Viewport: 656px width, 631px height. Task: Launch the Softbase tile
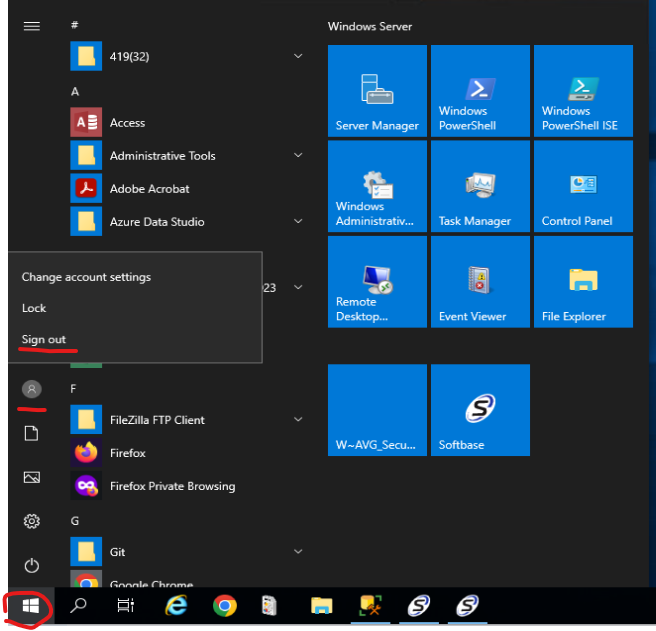click(x=480, y=410)
